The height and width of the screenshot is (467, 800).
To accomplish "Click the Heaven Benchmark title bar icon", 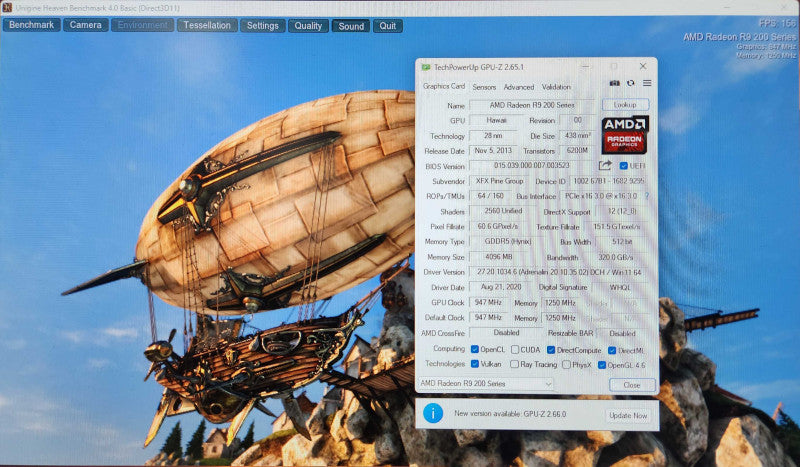I will point(7,7).
